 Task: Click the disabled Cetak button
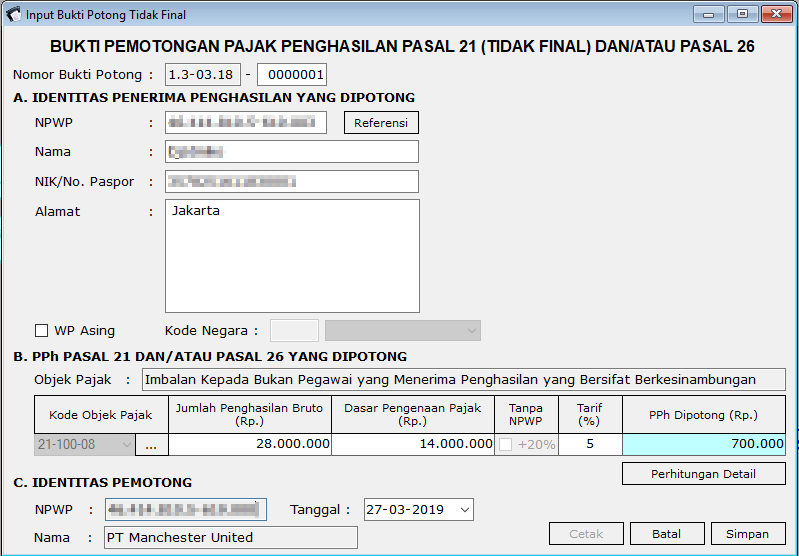tap(586, 534)
